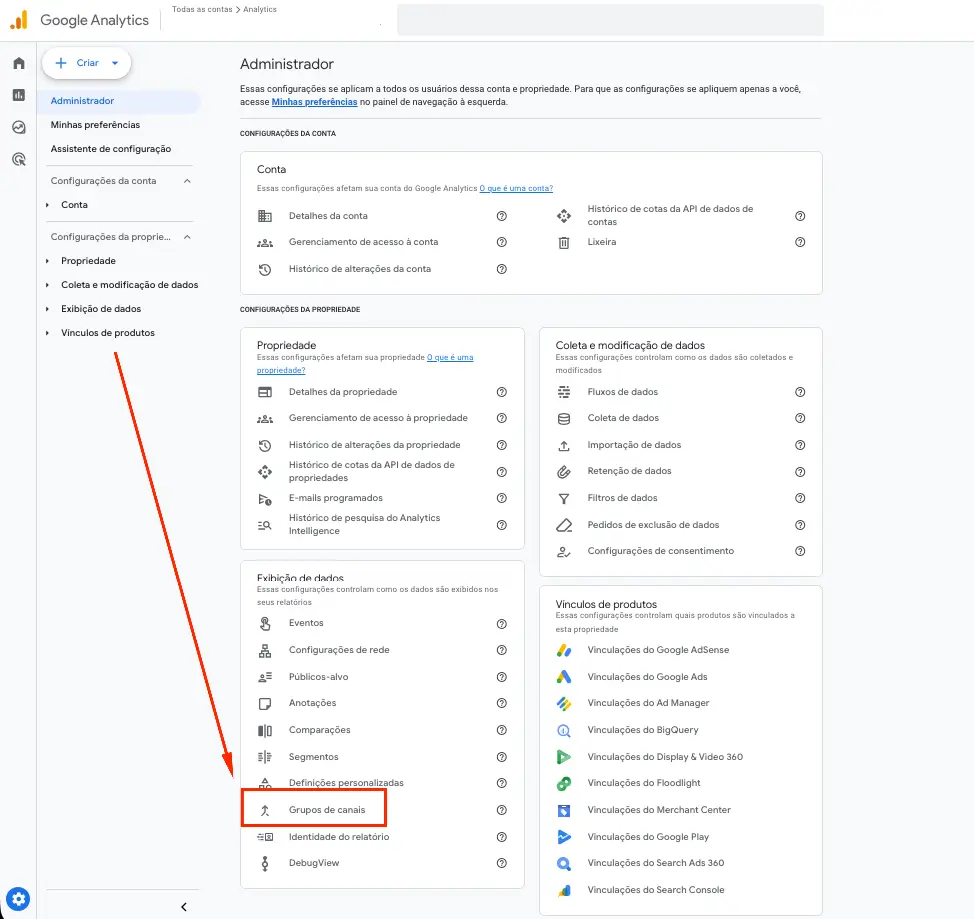Collapse the sidebar with the chevron arrow
Screen dimensions: 974x919
(183, 907)
